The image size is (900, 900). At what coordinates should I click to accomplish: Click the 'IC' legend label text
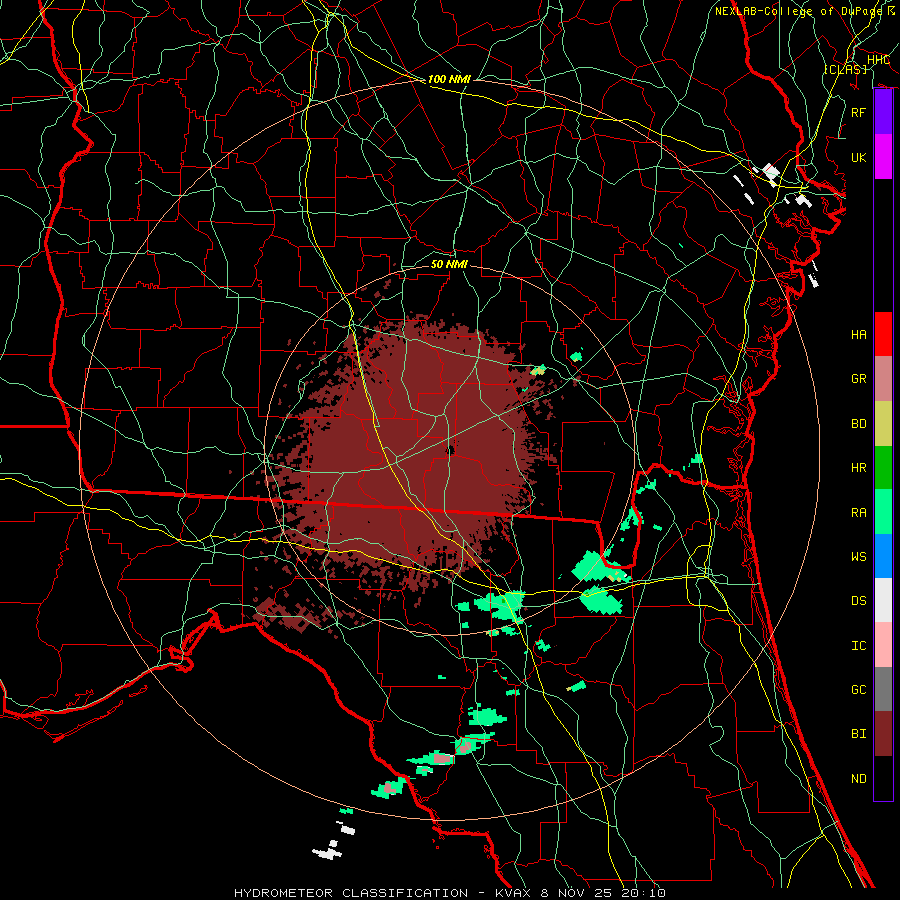[859, 646]
